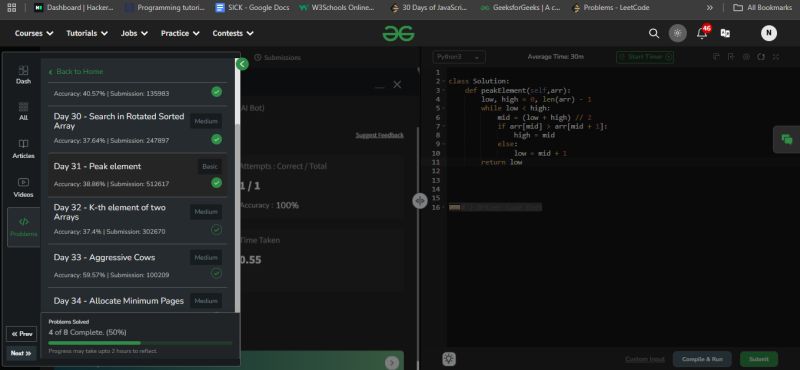This screenshot has width=800, height=370.
Task: Click the checkmark beside Accuracy: 40.57%
Action: (x=216, y=92)
